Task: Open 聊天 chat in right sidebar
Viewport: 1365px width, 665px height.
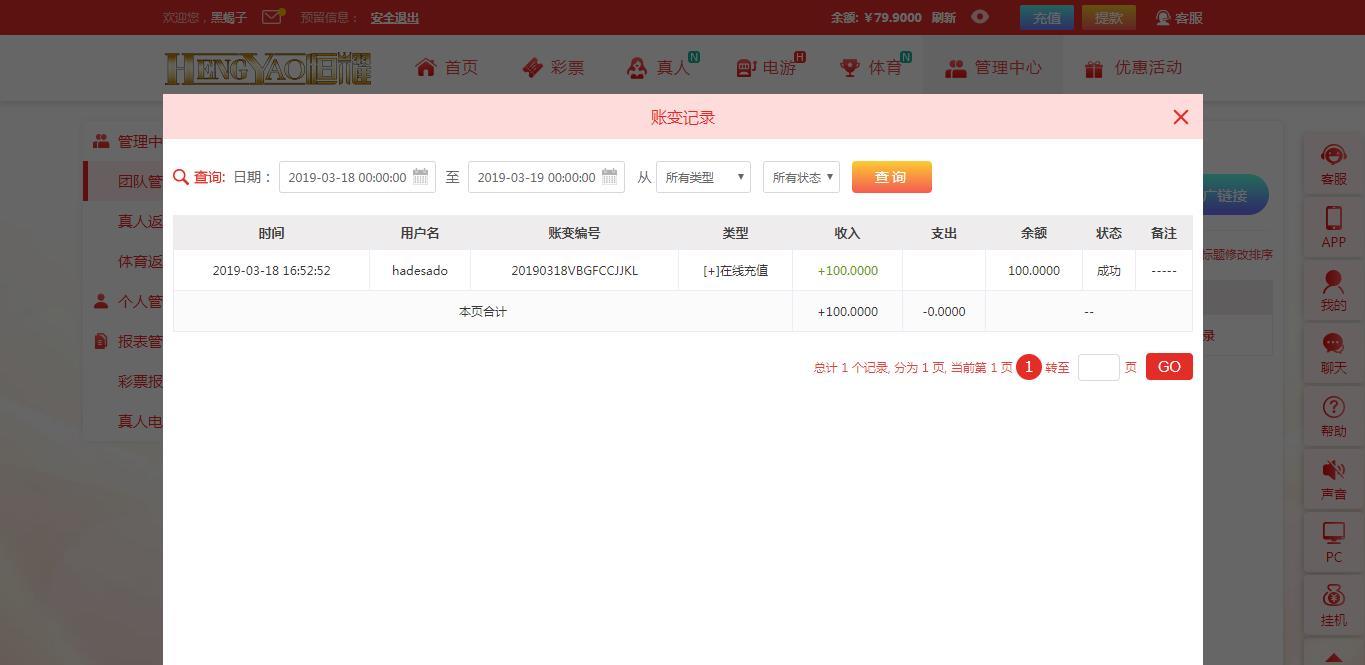Action: coord(1333,353)
